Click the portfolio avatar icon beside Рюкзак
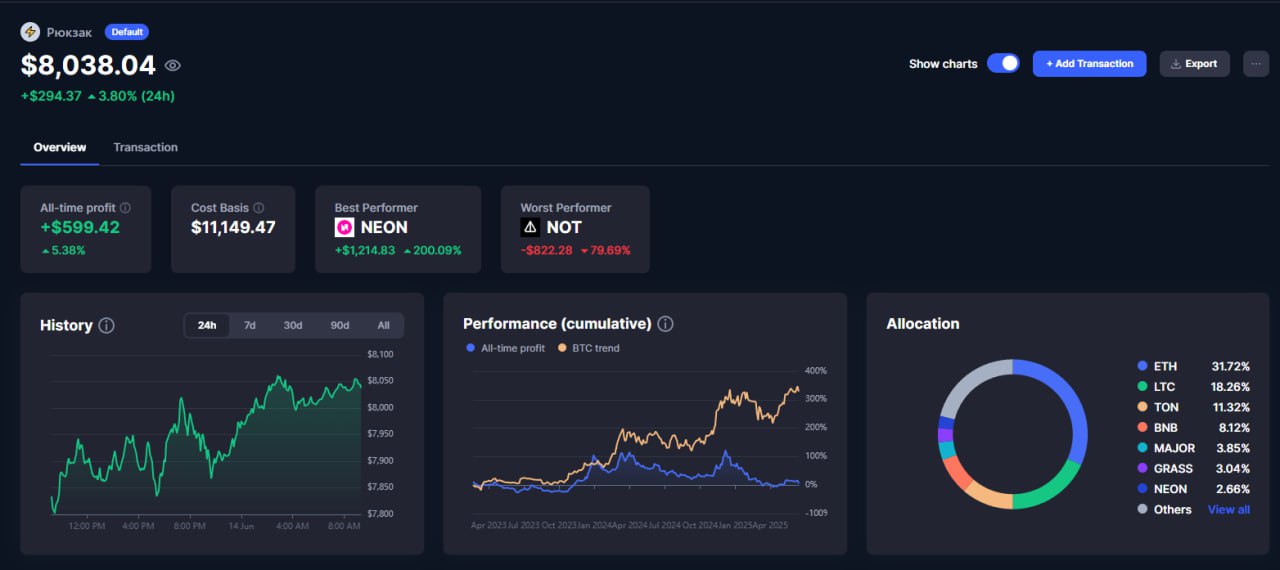The width and height of the screenshot is (1280, 570). [30, 32]
